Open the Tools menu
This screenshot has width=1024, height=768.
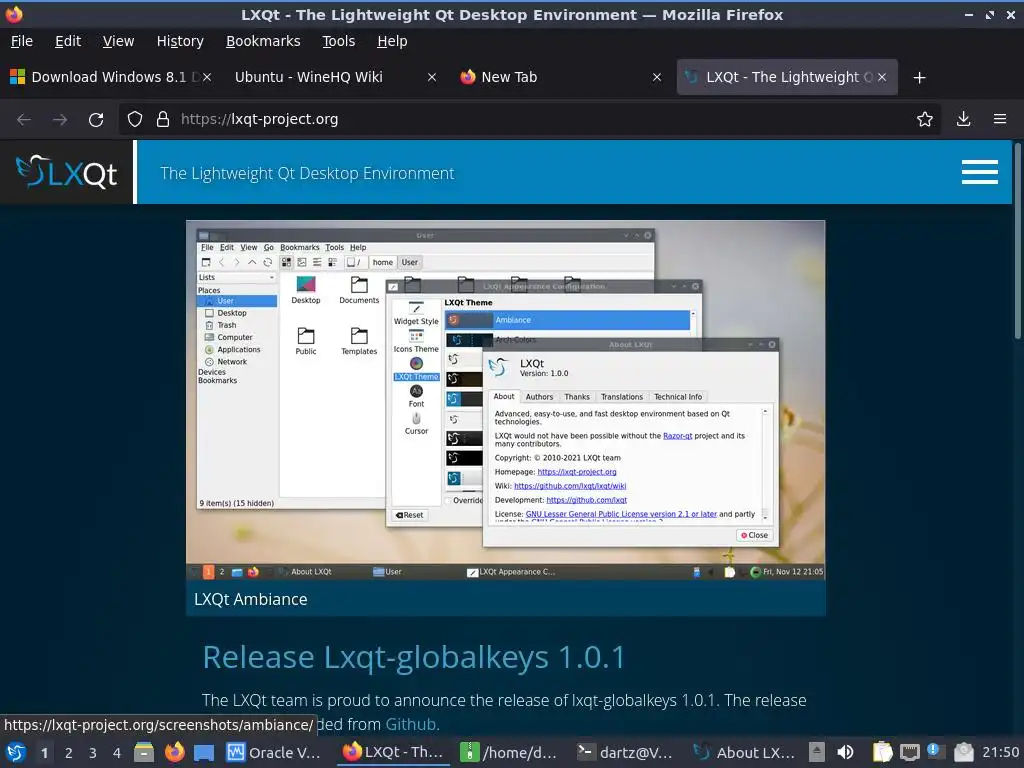338,41
